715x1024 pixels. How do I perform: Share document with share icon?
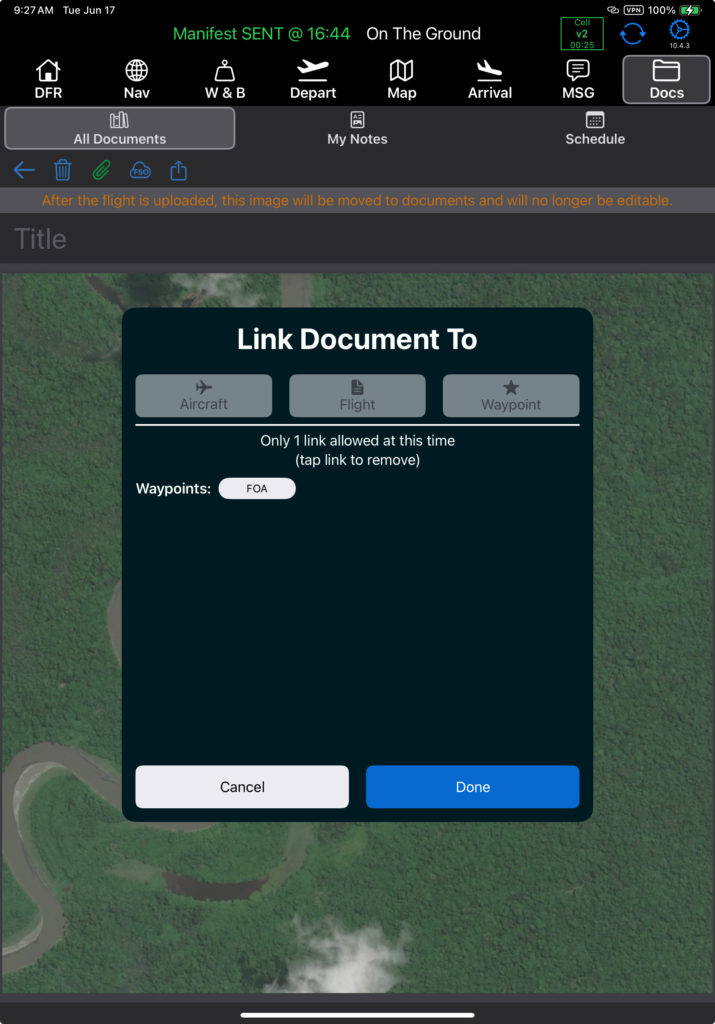178,170
